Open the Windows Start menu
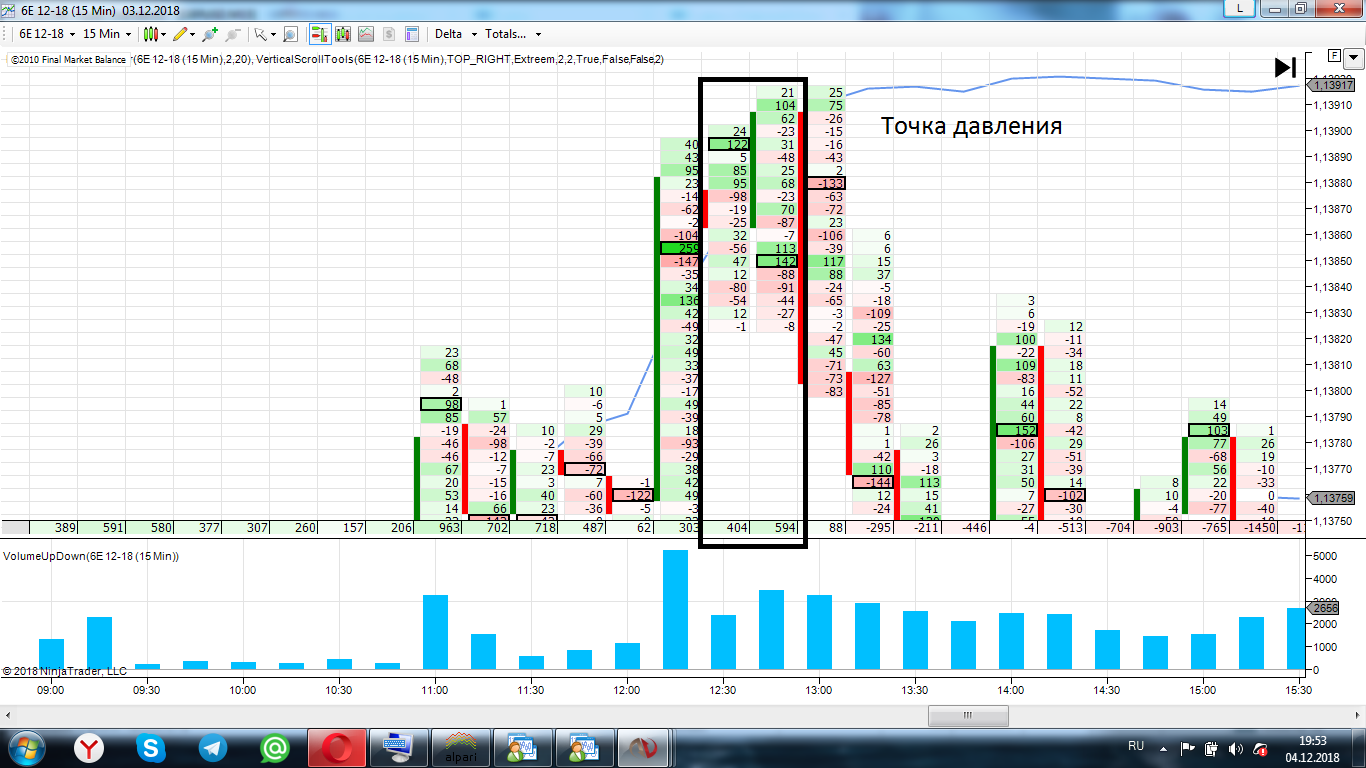 coord(26,747)
